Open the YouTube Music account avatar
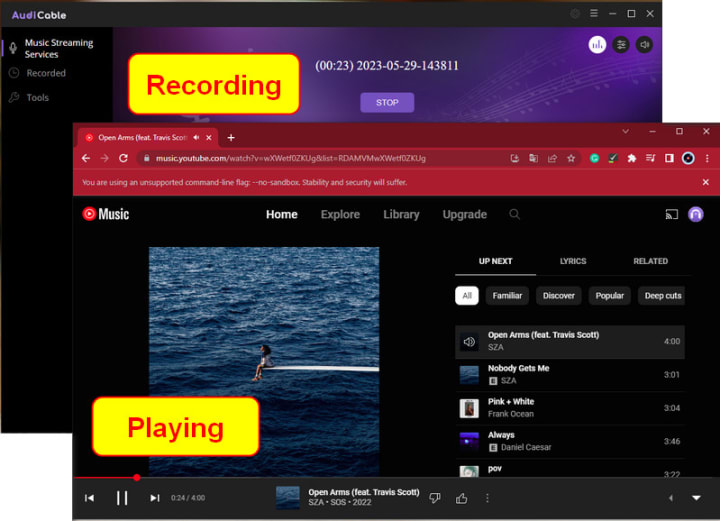720x521 pixels. pos(696,214)
